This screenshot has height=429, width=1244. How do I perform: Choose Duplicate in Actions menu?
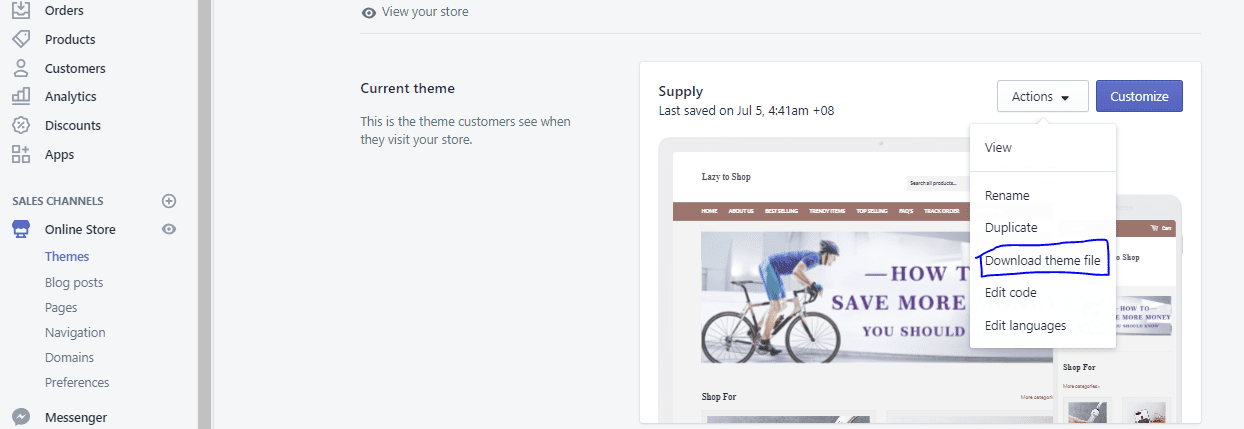(x=1011, y=228)
